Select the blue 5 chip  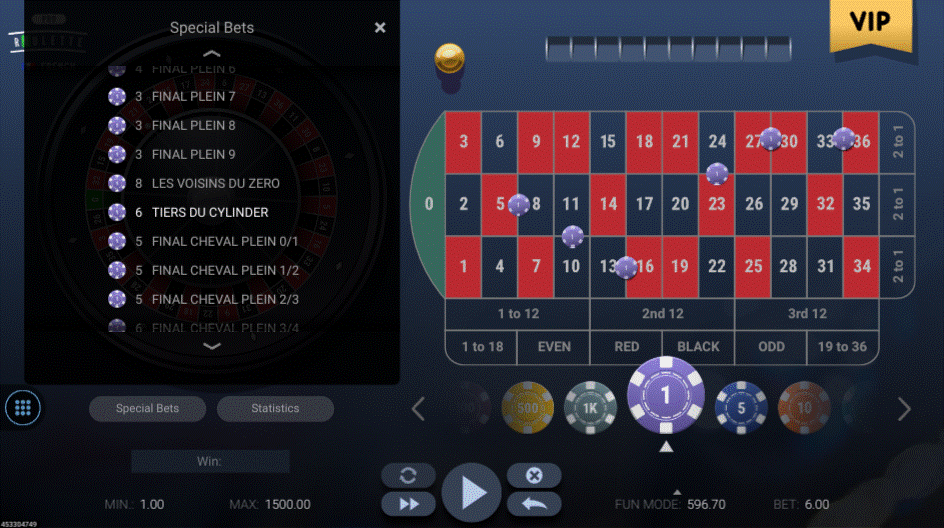point(741,408)
